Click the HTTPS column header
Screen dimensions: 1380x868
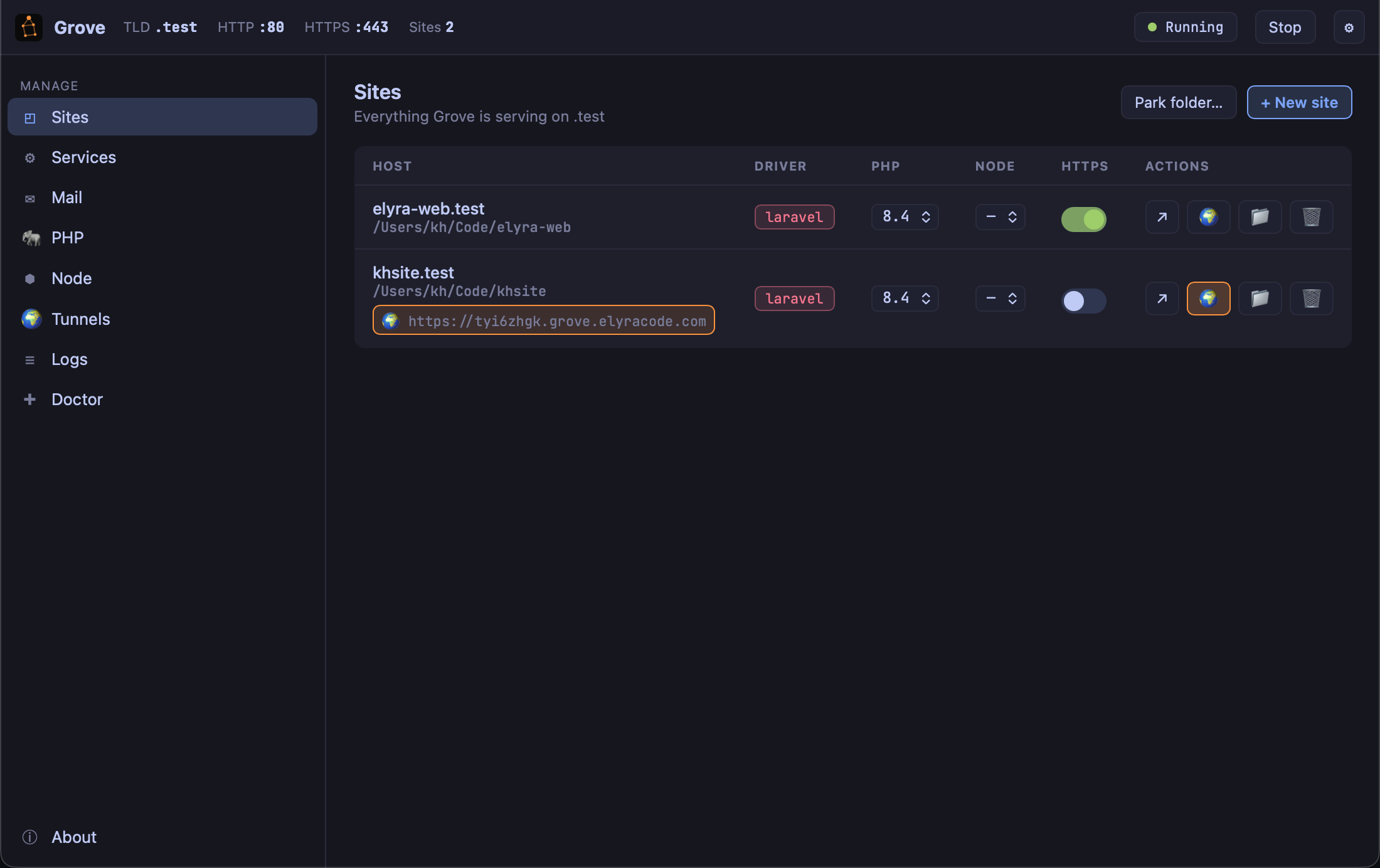[1085, 166]
